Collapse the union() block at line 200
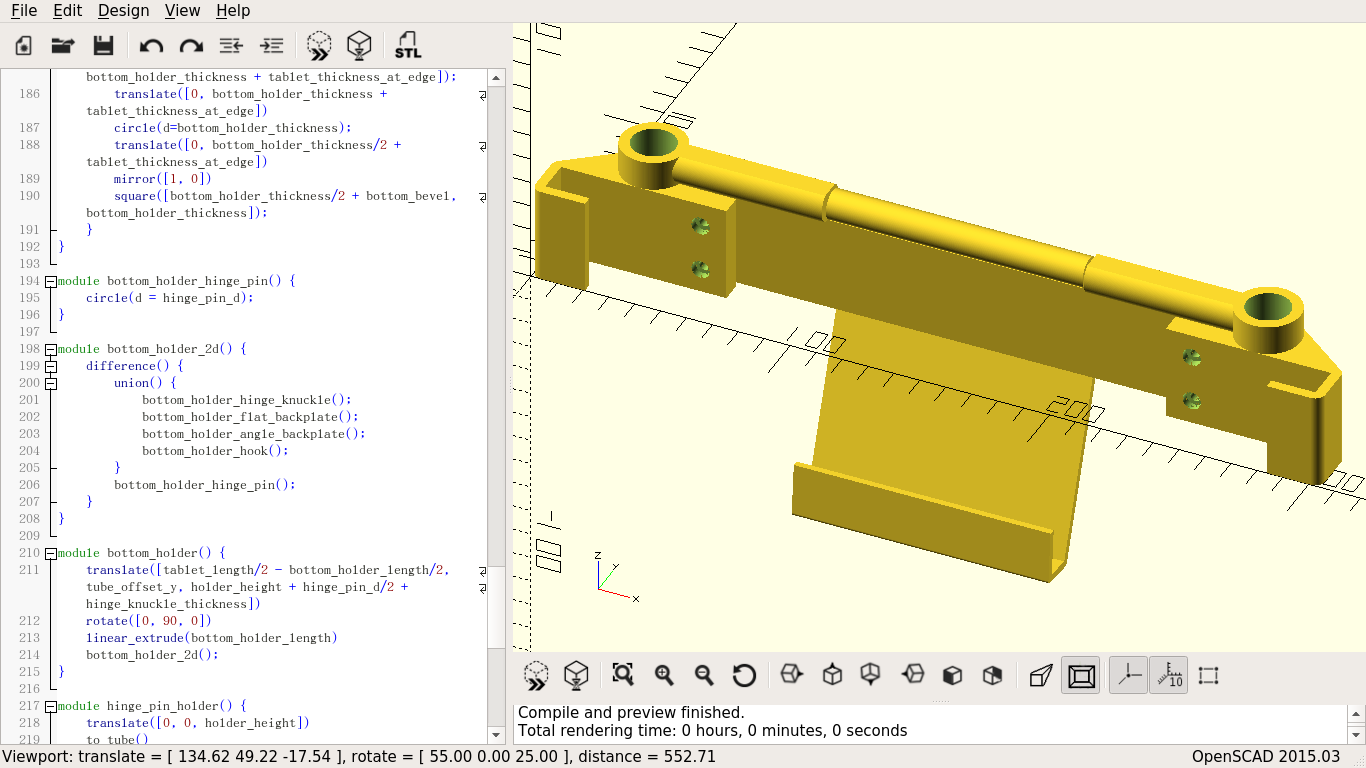Image resolution: width=1366 pixels, height=768 pixels. tap(50, 383)
